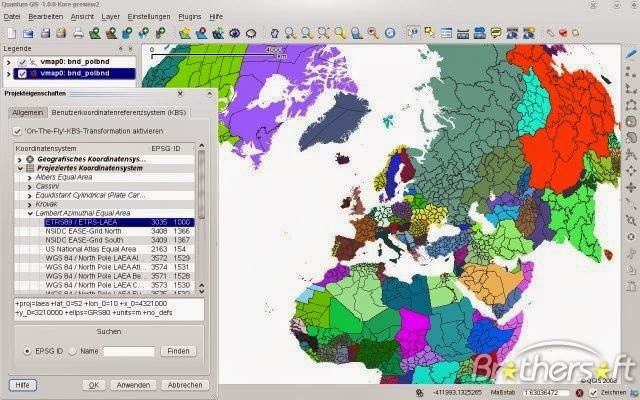The height and width of the screenshot is (400, 640).
Task: Toggle the Map Tips speech-bubble icon
Action: click(x=496, y=33)
